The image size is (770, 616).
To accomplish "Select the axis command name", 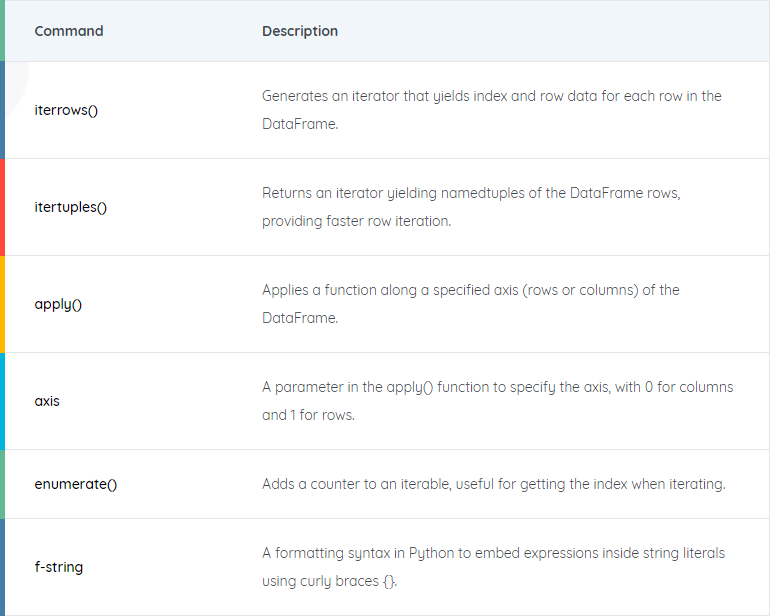I will [47, 401].
